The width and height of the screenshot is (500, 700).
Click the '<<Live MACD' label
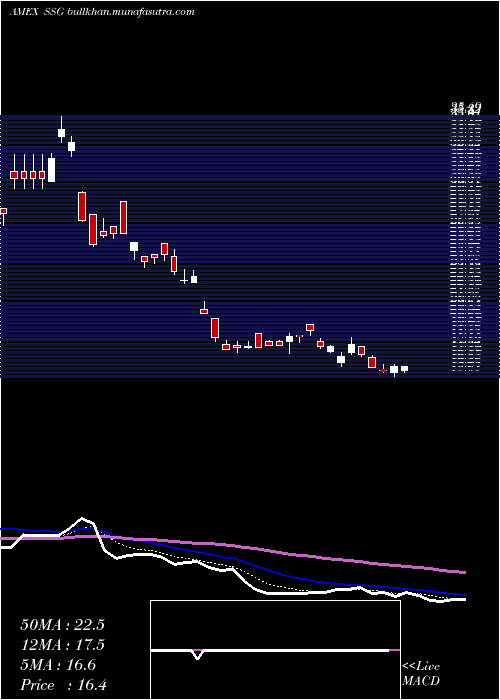click(x=421, y=674)
